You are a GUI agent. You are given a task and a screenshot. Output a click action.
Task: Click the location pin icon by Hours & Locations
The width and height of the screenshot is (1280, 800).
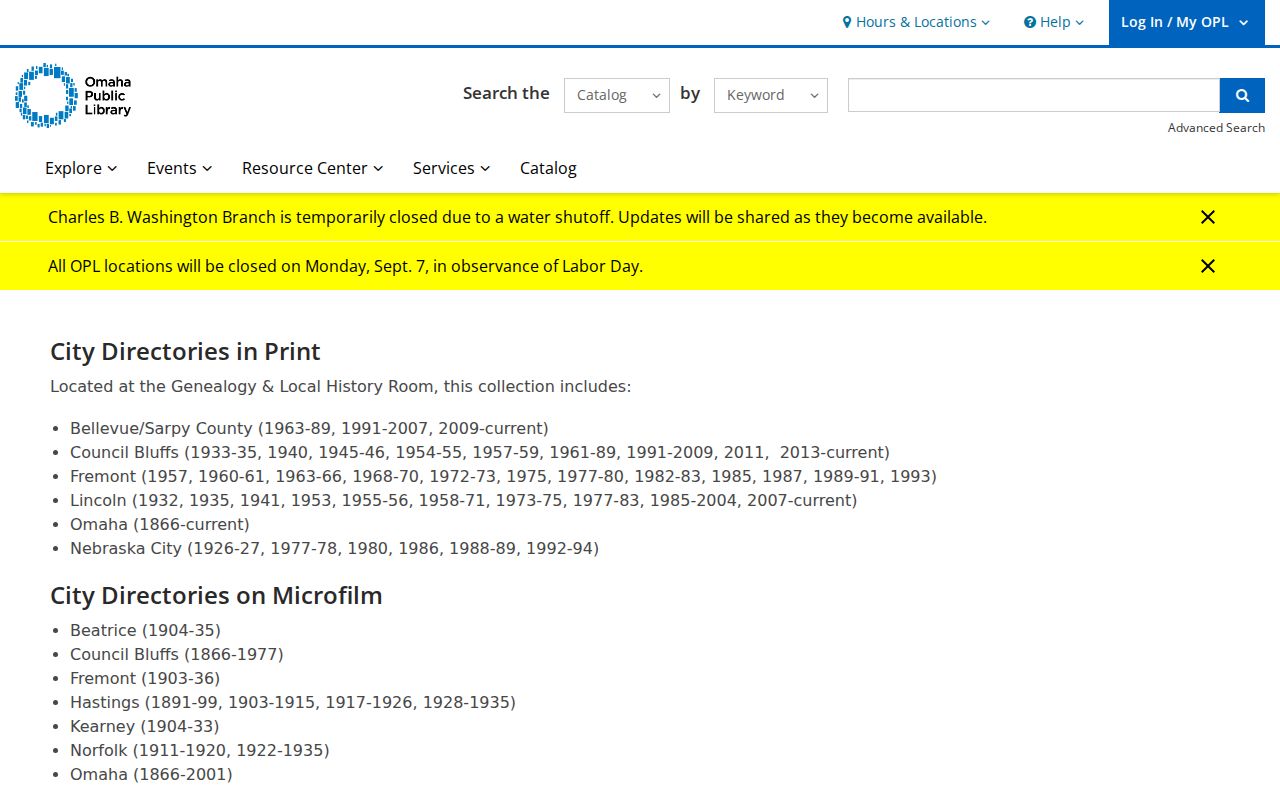click(x=847, y=22)
